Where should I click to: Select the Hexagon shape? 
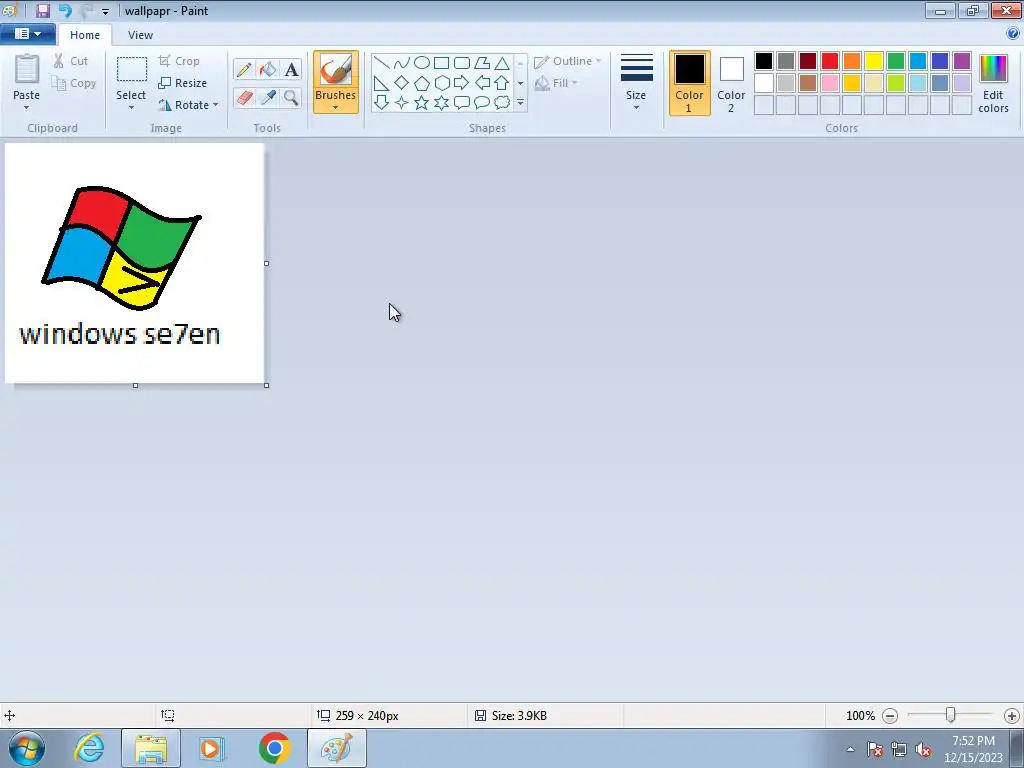coord(441,83)
